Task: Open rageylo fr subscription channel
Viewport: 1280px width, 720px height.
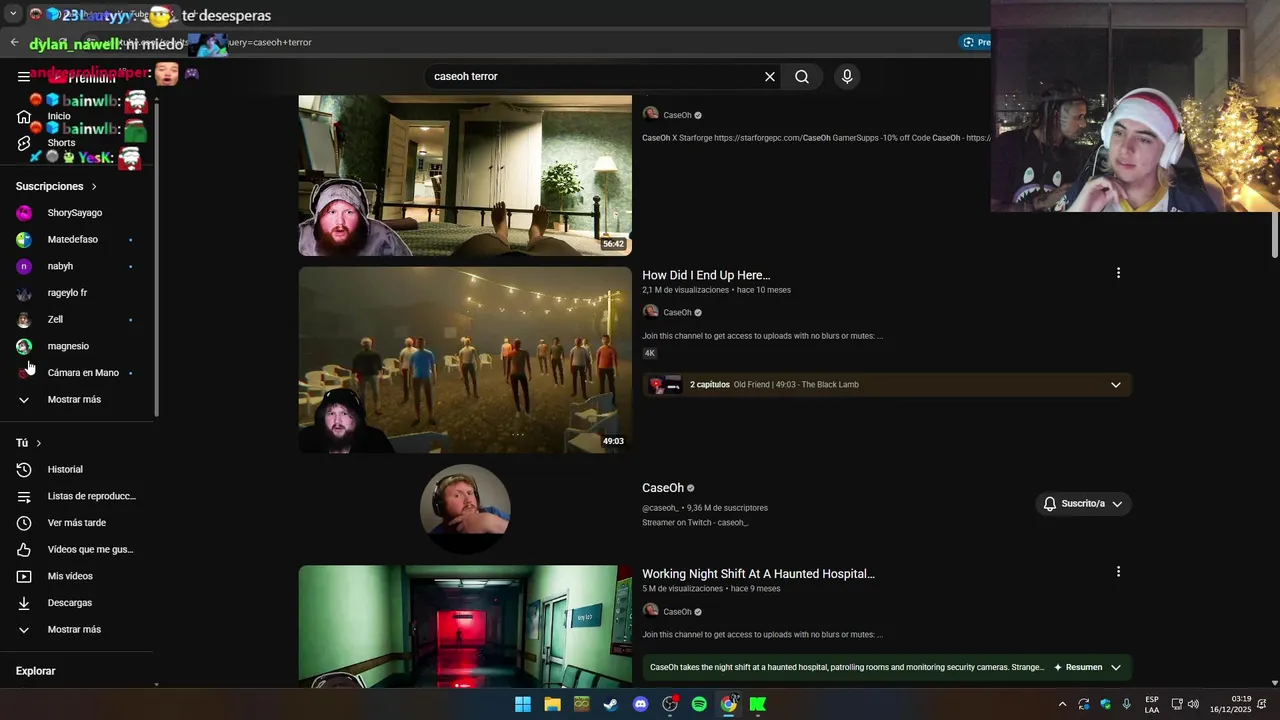Action: [x=75, y=293]
